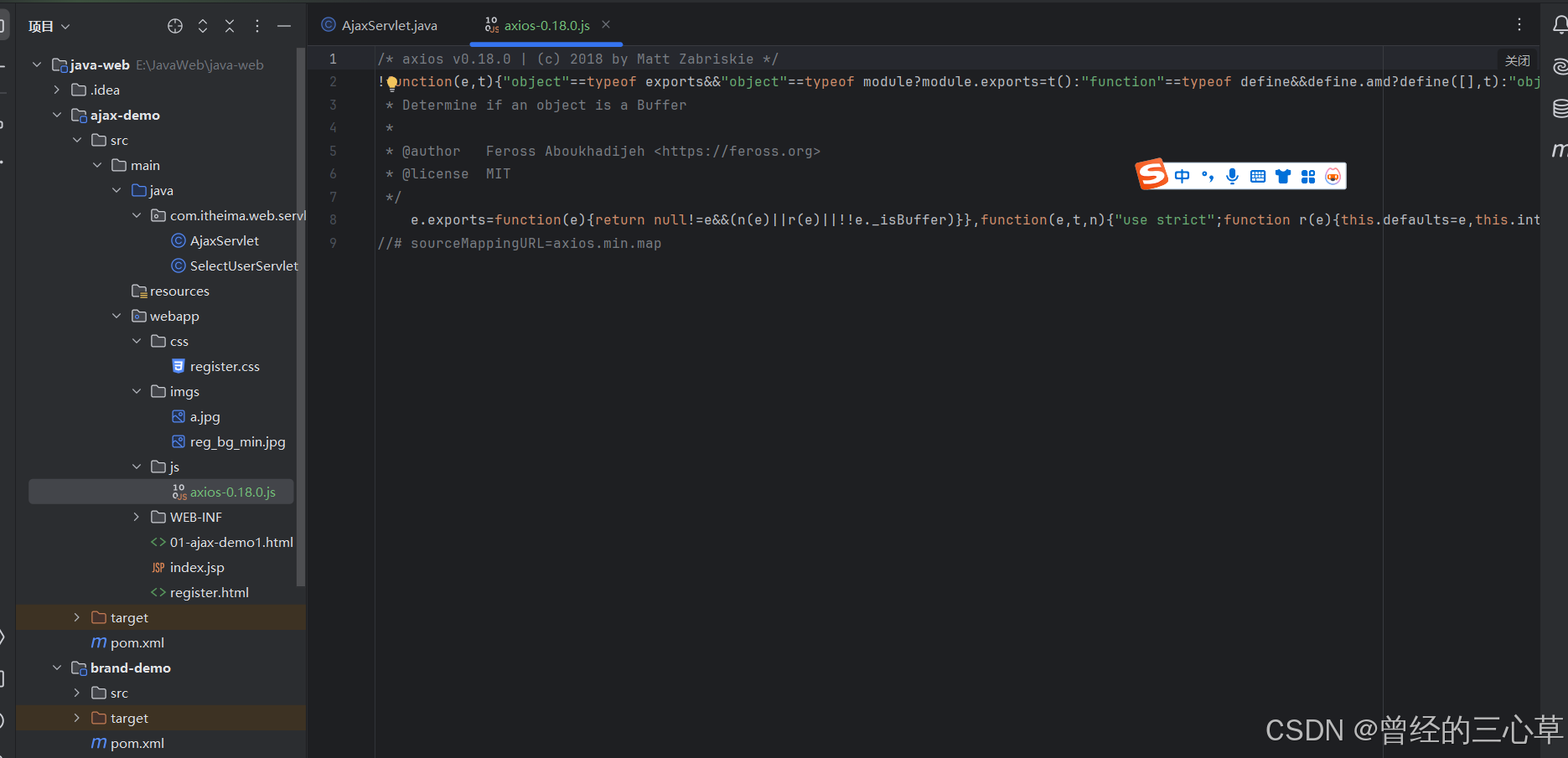This screenshot has width=1568, height=758.
Task: Open register.html file
Action: pos(199,592)
